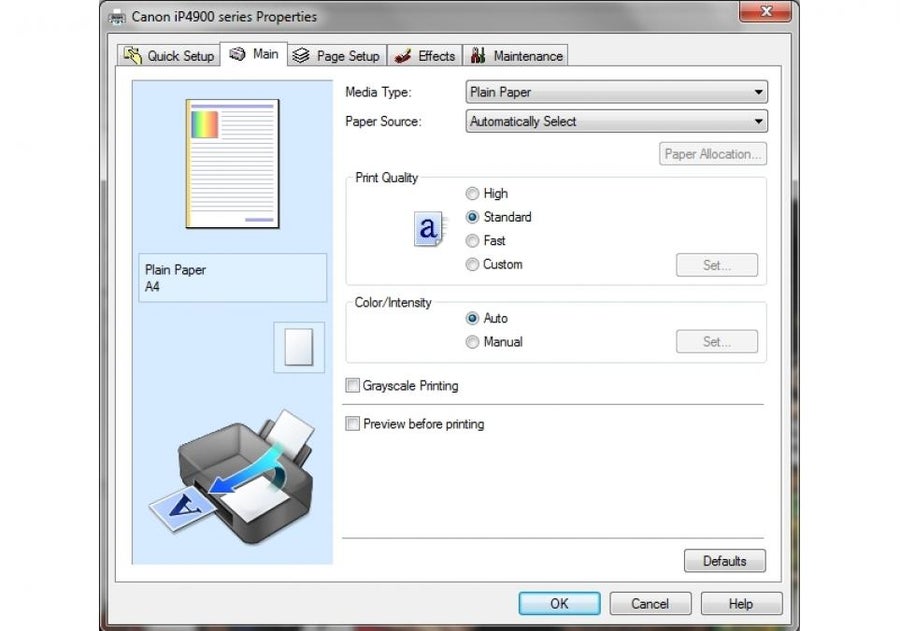
Task: Click the printer icon in title bar
Action: 117,17
